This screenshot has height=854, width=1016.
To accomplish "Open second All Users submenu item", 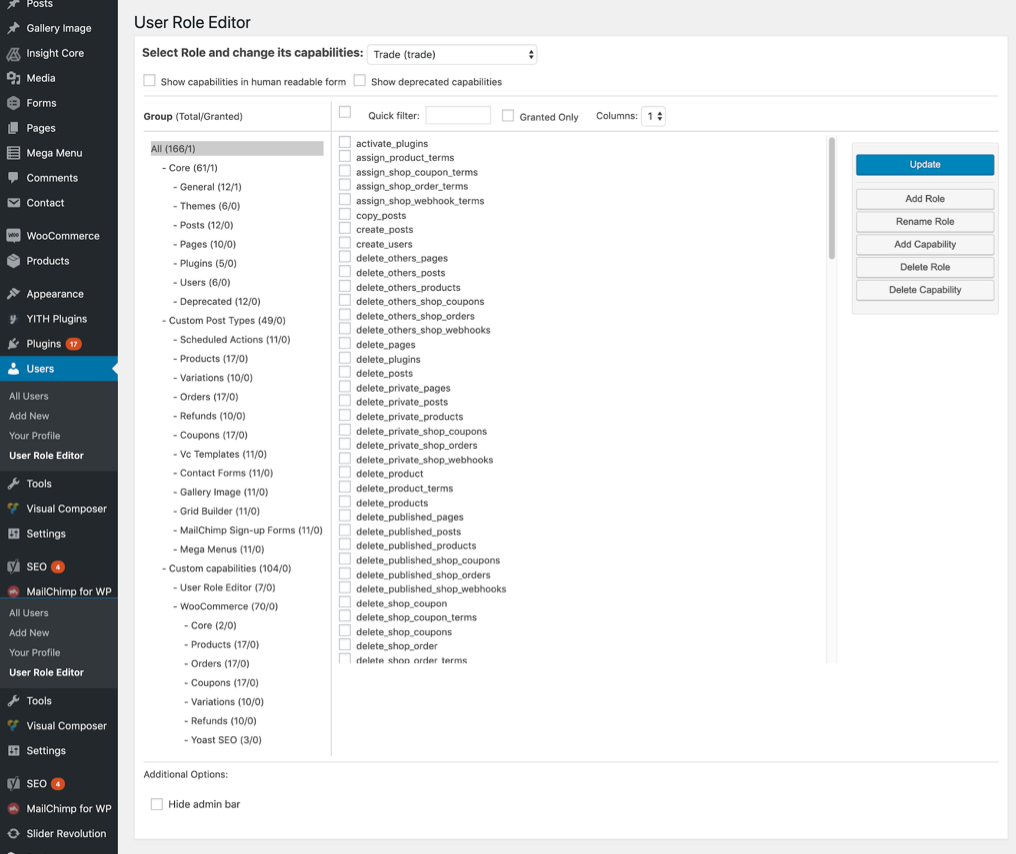I will (x=29, y=613).
